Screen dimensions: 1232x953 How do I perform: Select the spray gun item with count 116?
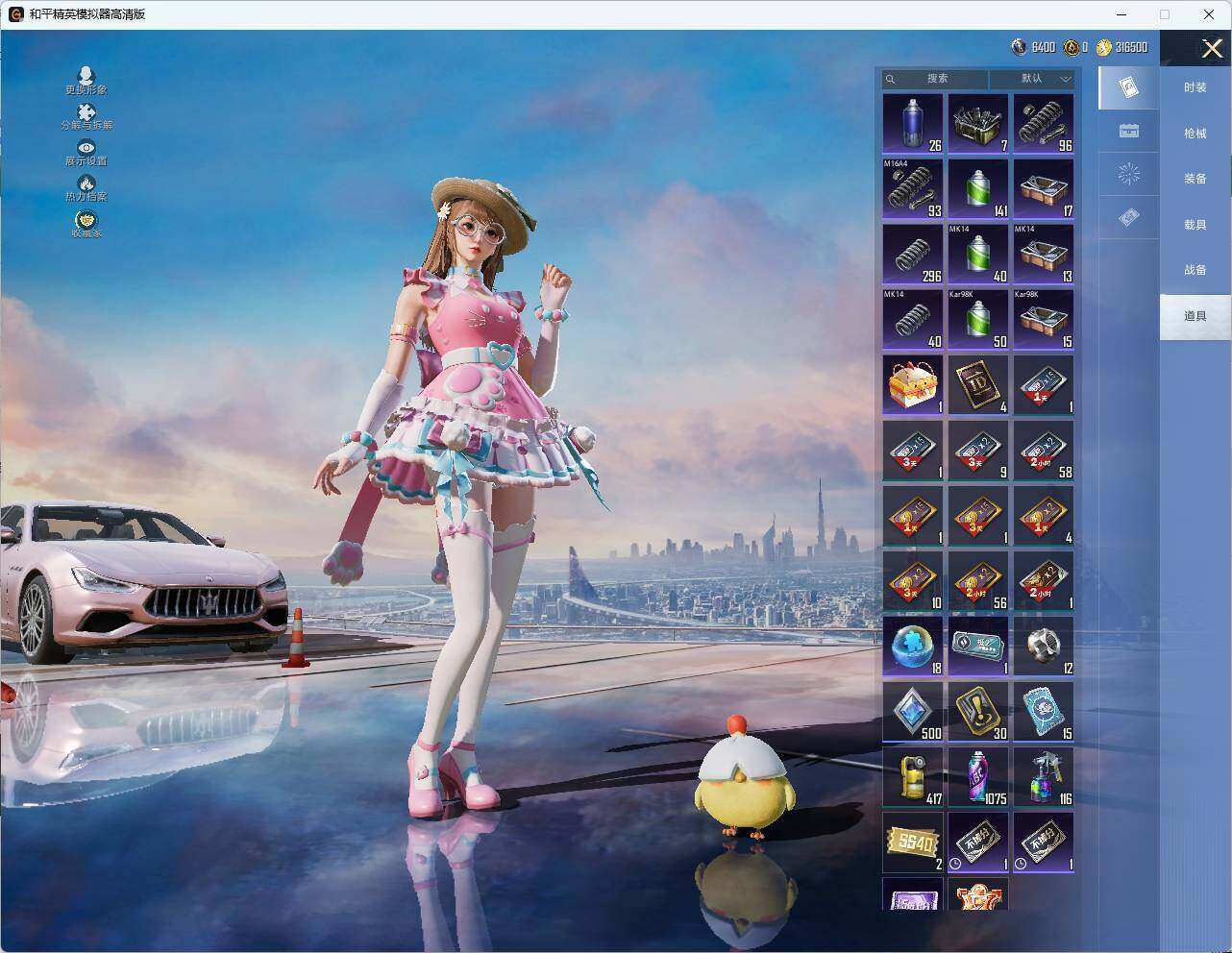(1044, 777)
